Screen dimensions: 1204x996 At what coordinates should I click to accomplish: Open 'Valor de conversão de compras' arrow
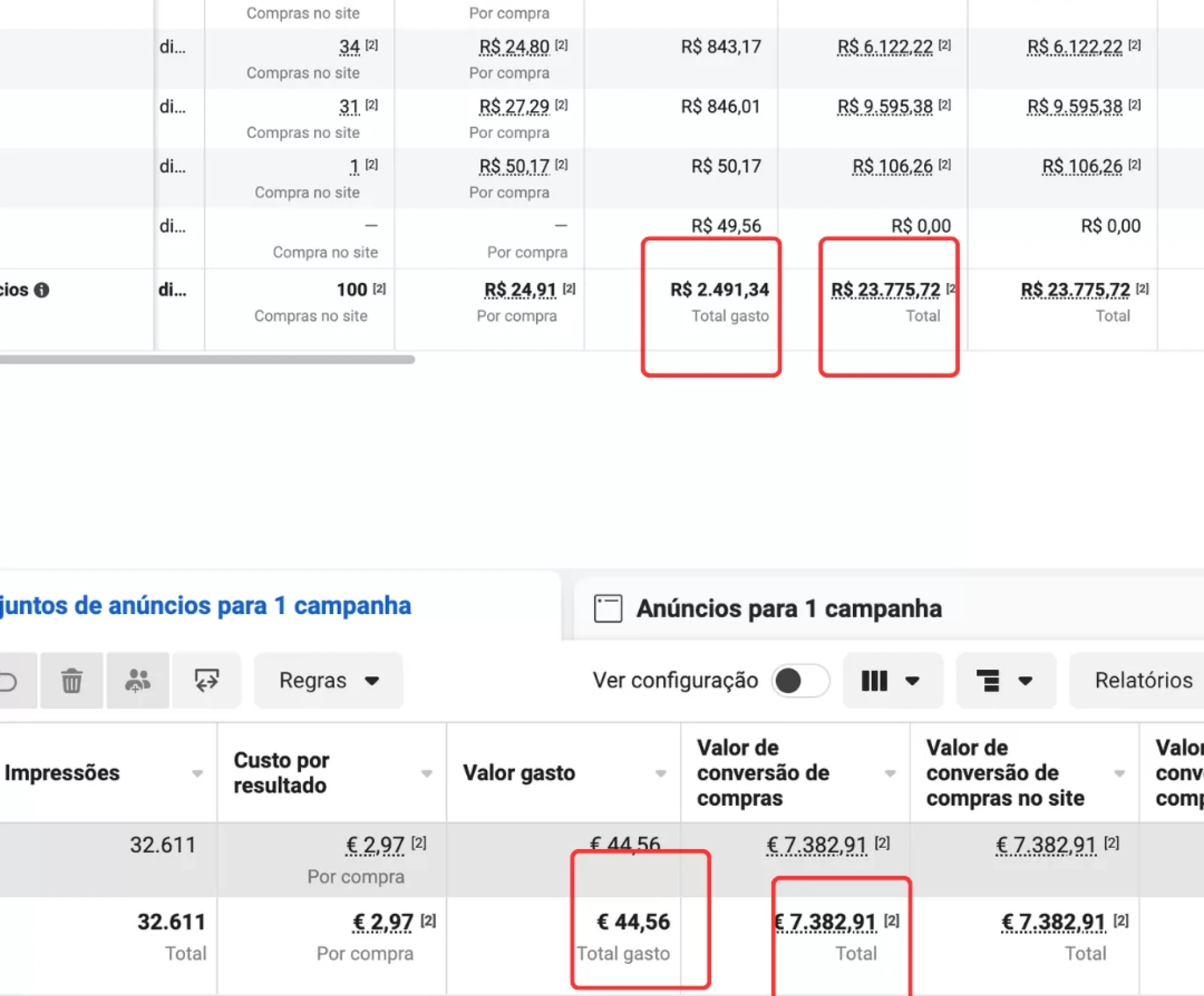pyautogui.click(x=890, y=774)
